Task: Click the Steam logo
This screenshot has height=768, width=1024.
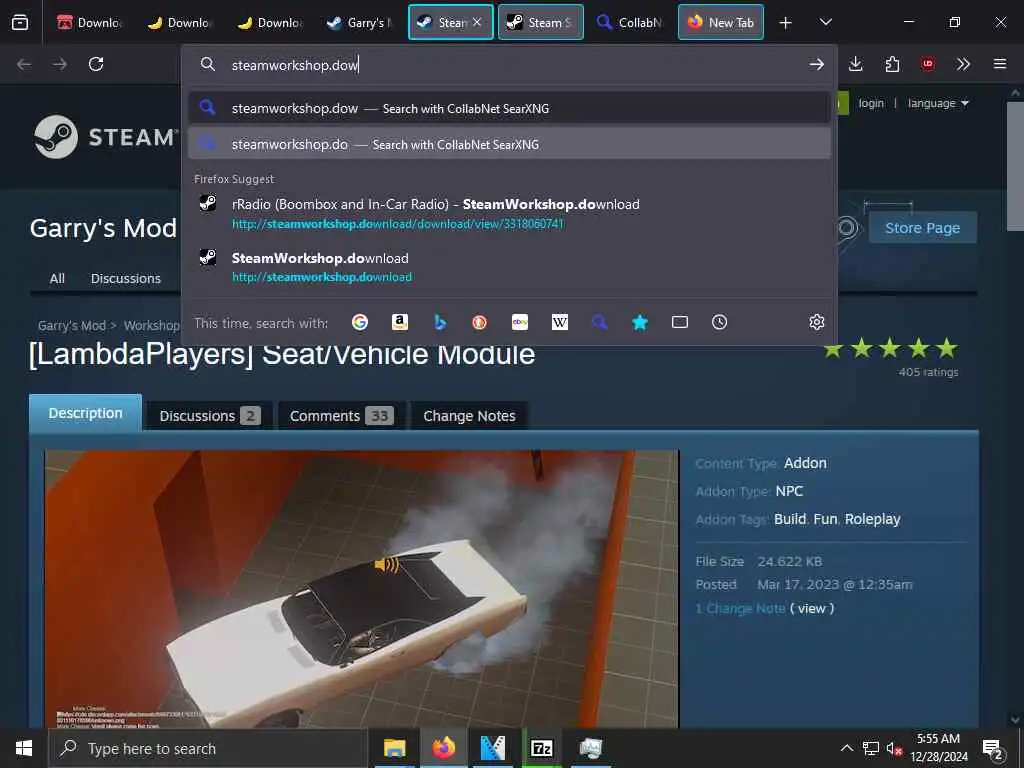Action: coord(106,137)
